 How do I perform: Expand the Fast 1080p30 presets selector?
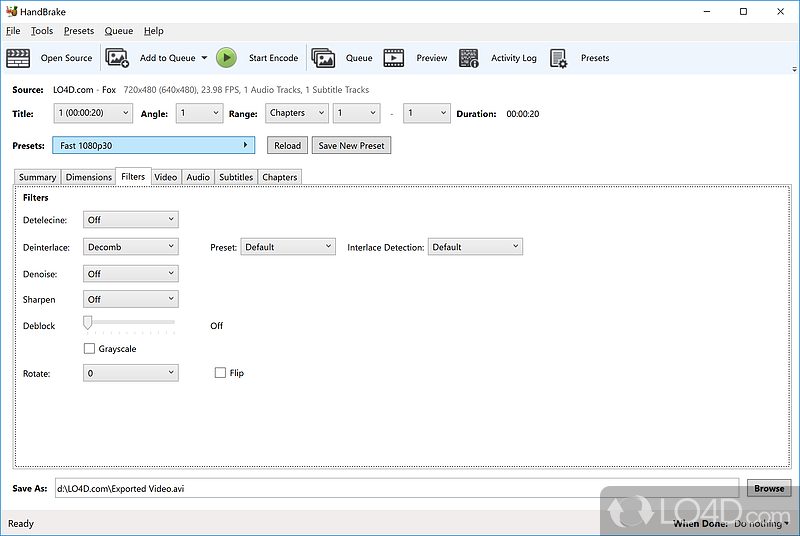pyautogui.click(x=154, y=145)
